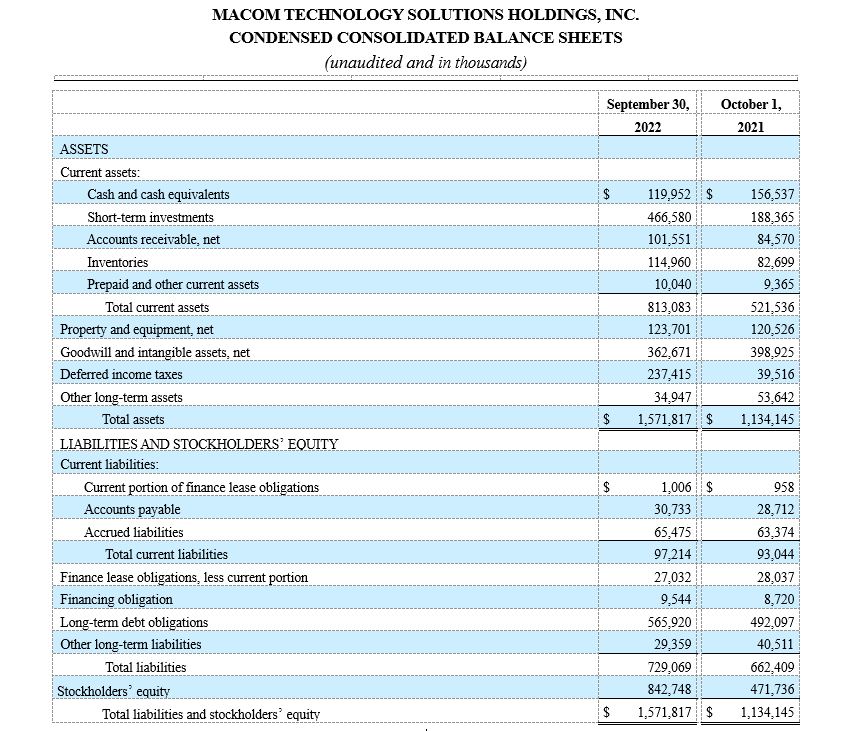Click accrued liabilities value 65,475

[673, 533]
